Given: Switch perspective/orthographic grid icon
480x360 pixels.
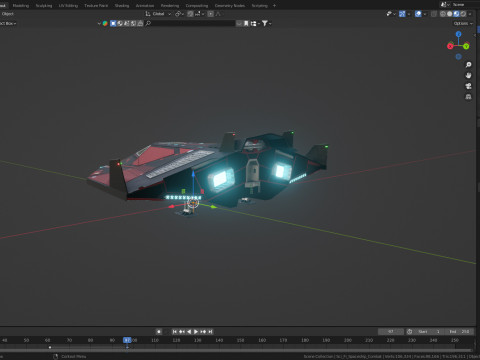Looking at the screenshot, I should point(468,97).
